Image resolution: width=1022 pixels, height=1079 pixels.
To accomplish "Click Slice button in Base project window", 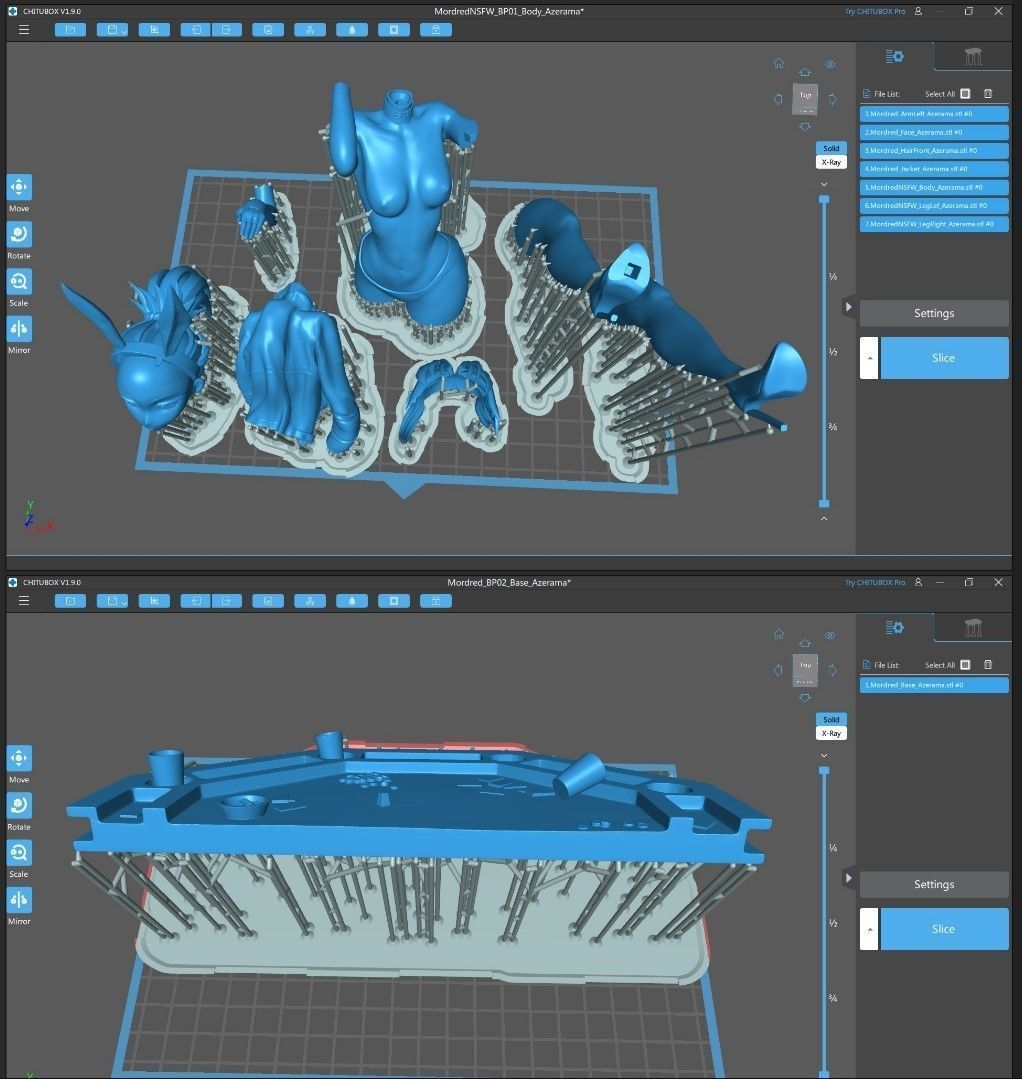I will (944, 929).
